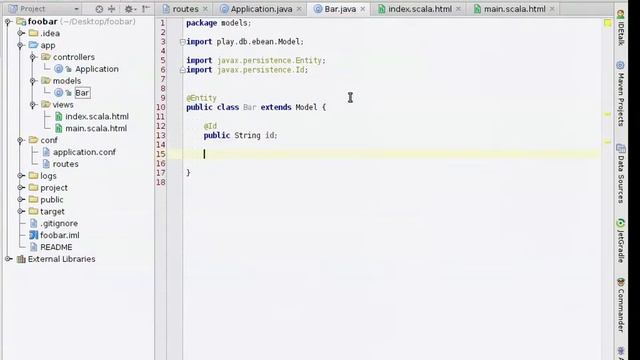This screenshot has width=640, height=360.
Task: Expand the project folder
Action: [20, 188]
